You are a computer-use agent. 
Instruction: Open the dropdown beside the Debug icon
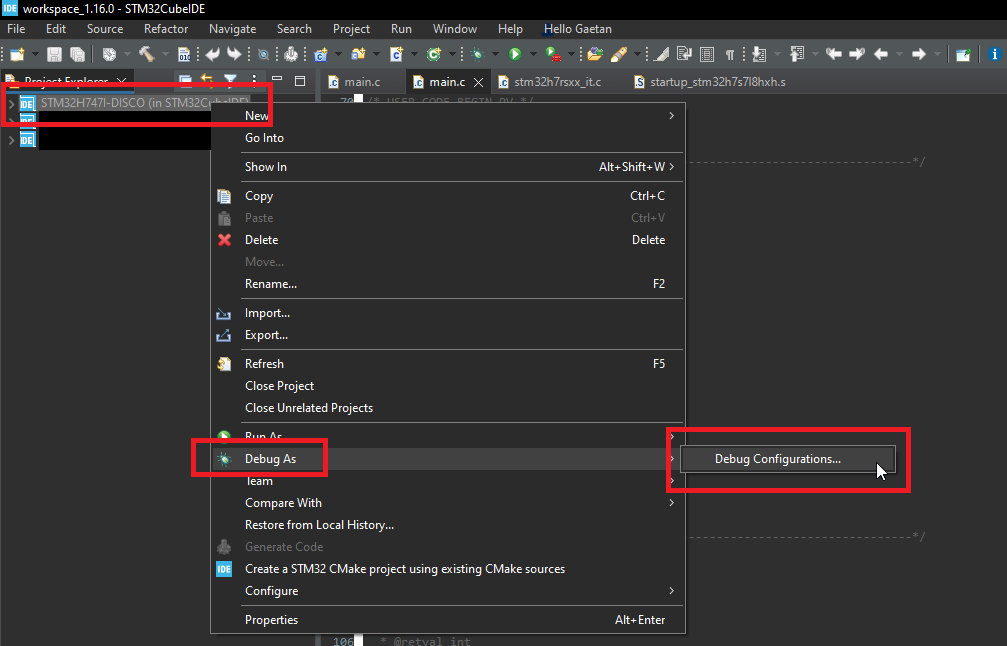pos(495,53)
